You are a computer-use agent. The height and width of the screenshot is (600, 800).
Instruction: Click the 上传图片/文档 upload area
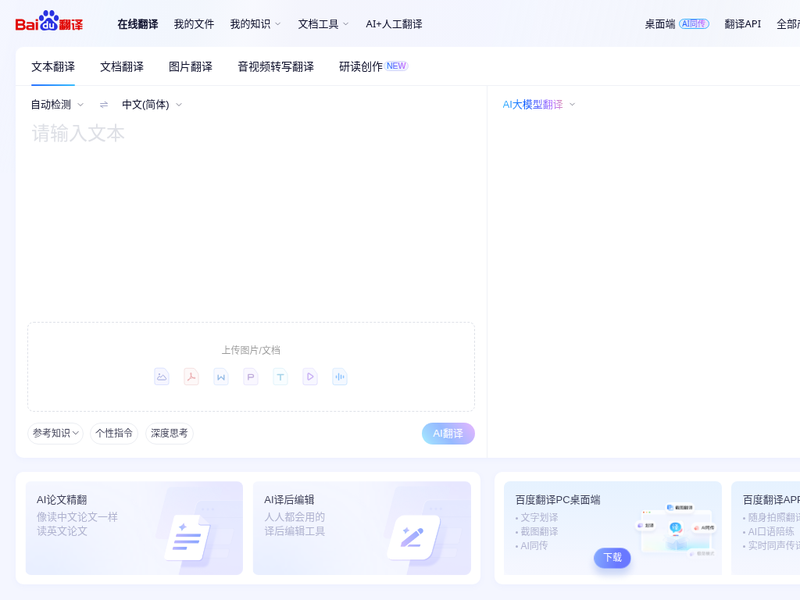[251, 367]
